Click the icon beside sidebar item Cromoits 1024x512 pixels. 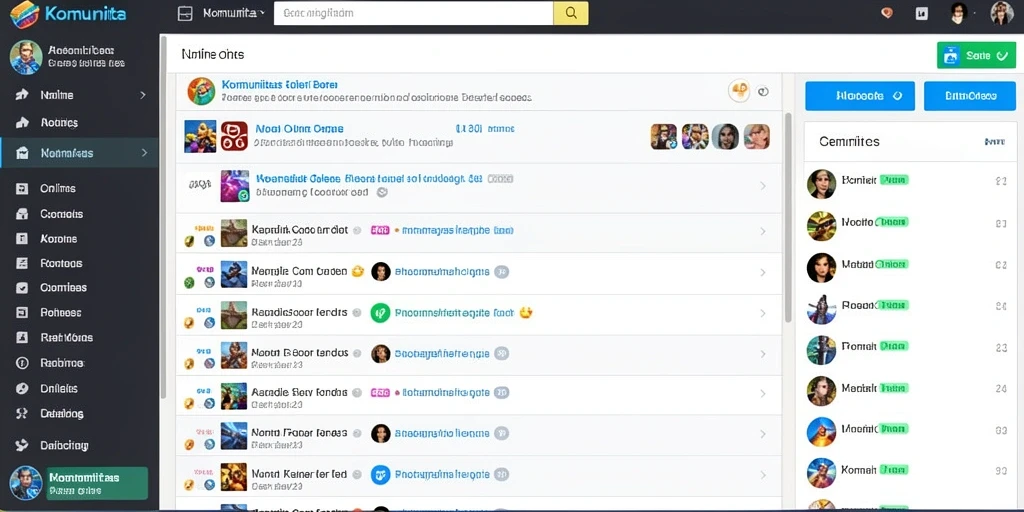tap(22, 214)
